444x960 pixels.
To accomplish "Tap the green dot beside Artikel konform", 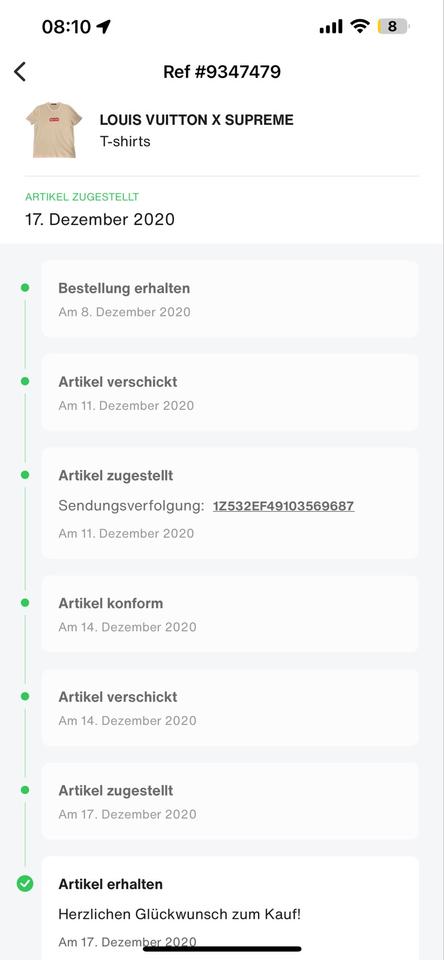I will coord(25,602).
